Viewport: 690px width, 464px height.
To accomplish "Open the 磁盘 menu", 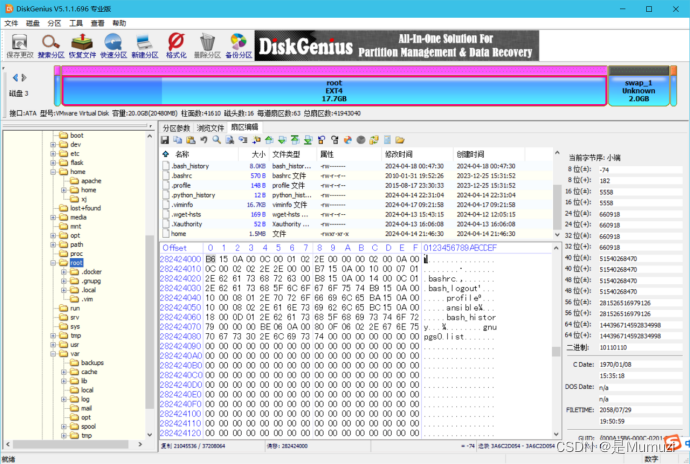I will pyautogui.click(x=33, y=23).
